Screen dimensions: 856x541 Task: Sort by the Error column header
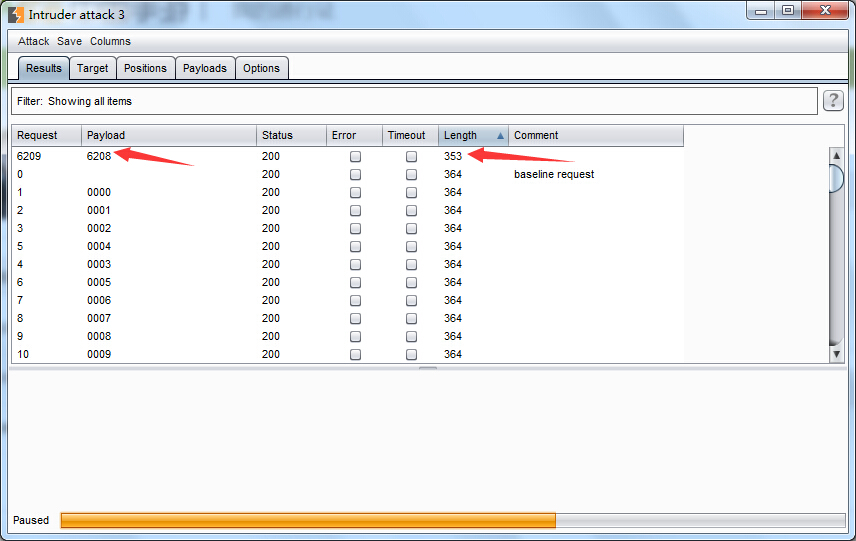(354, 135)
